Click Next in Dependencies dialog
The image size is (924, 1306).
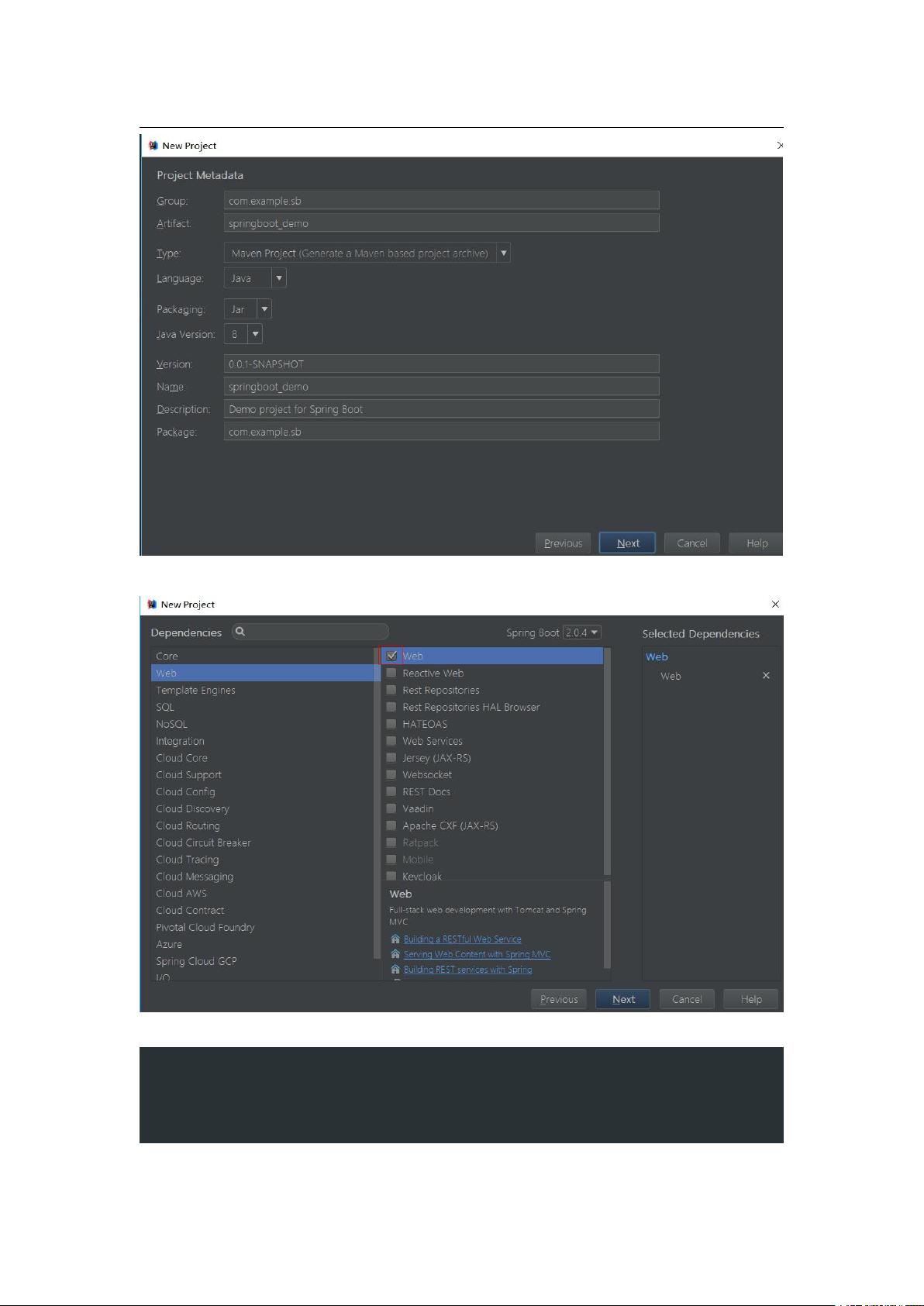pos(623,999)
